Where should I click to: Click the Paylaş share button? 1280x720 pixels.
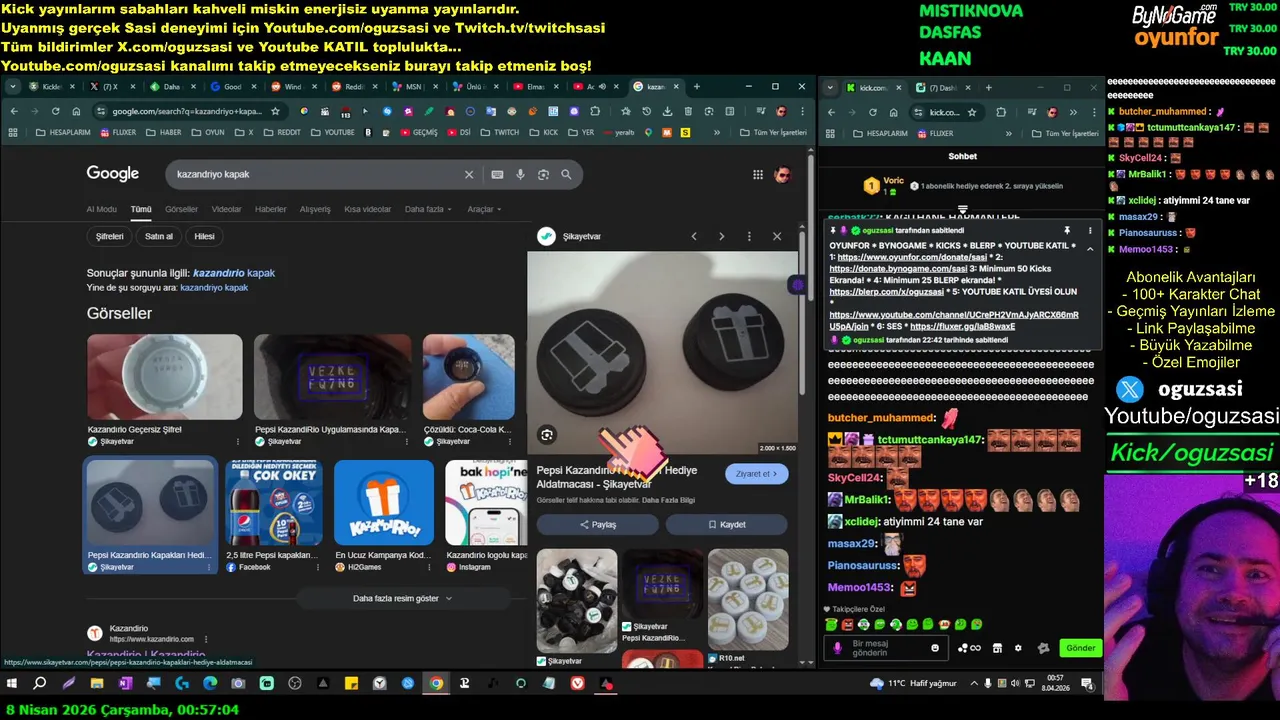(598, 524)
